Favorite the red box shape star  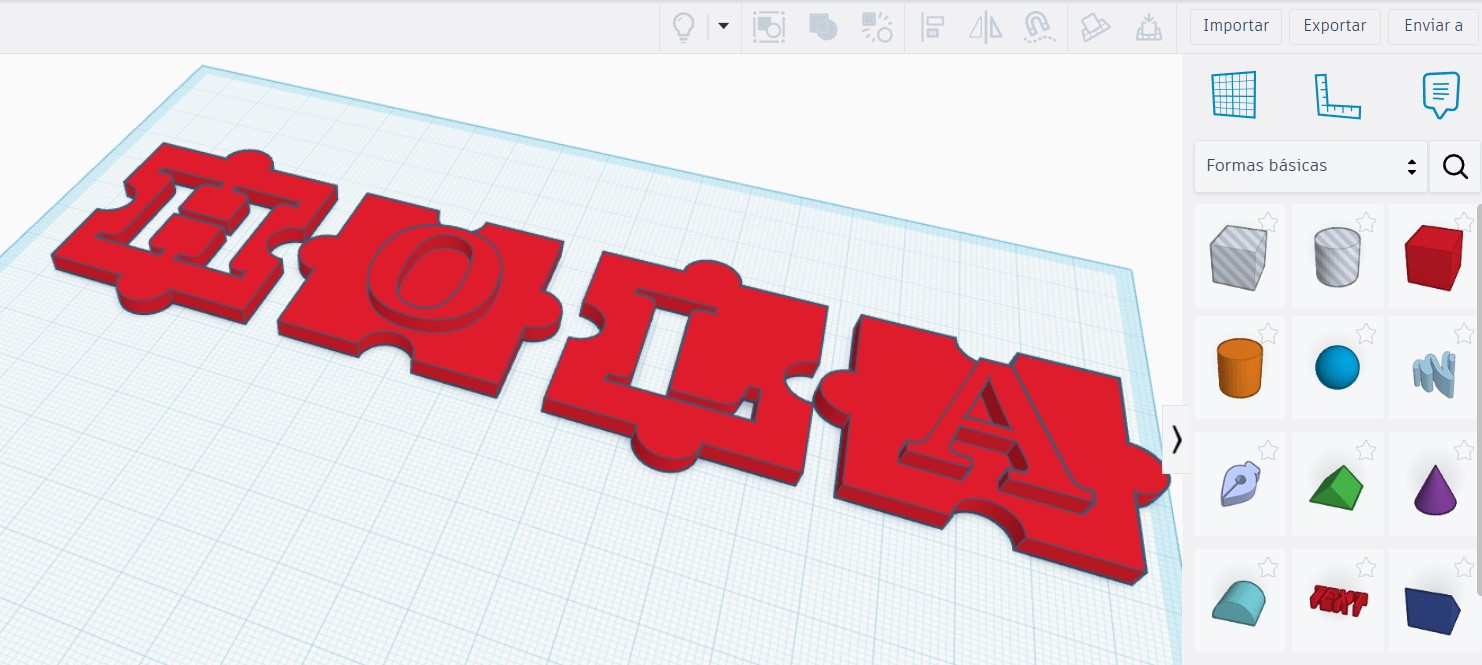tap(1464, 221)
